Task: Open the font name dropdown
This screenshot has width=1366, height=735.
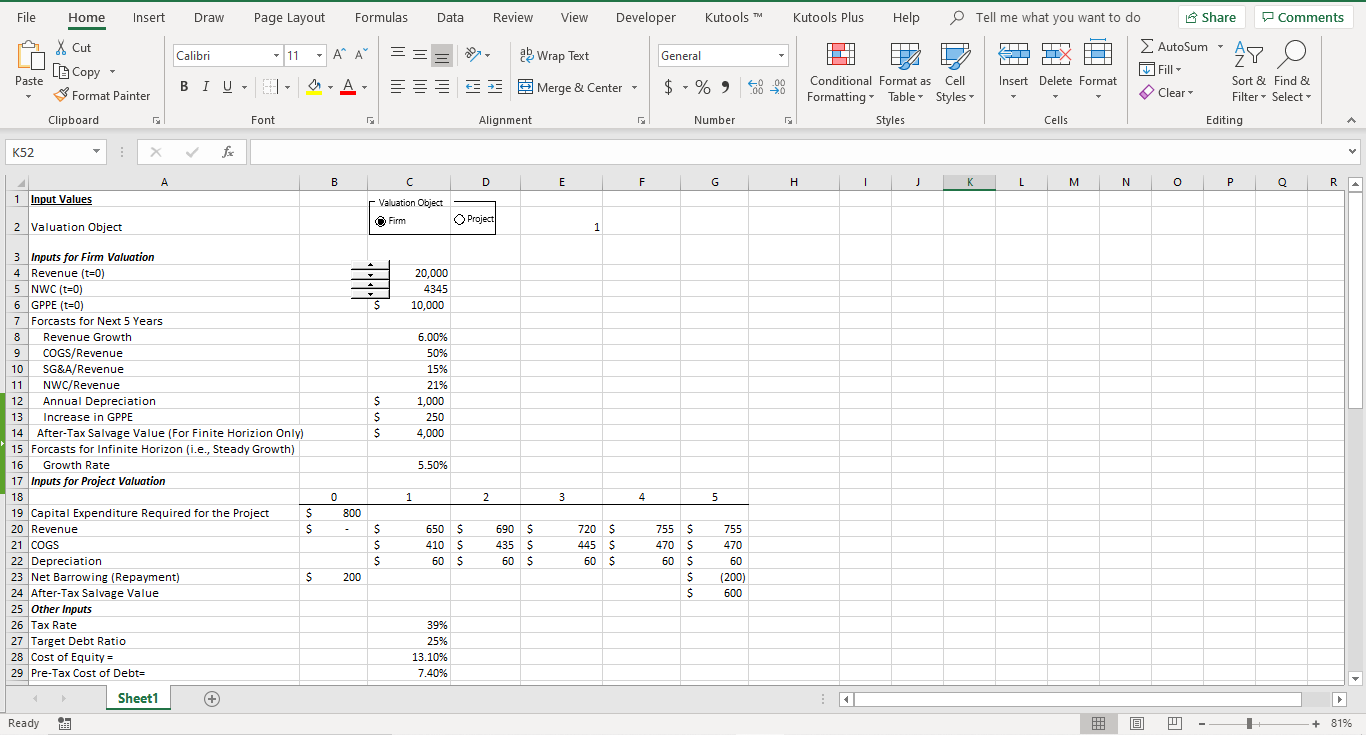Action: click(x=276, y=56)
